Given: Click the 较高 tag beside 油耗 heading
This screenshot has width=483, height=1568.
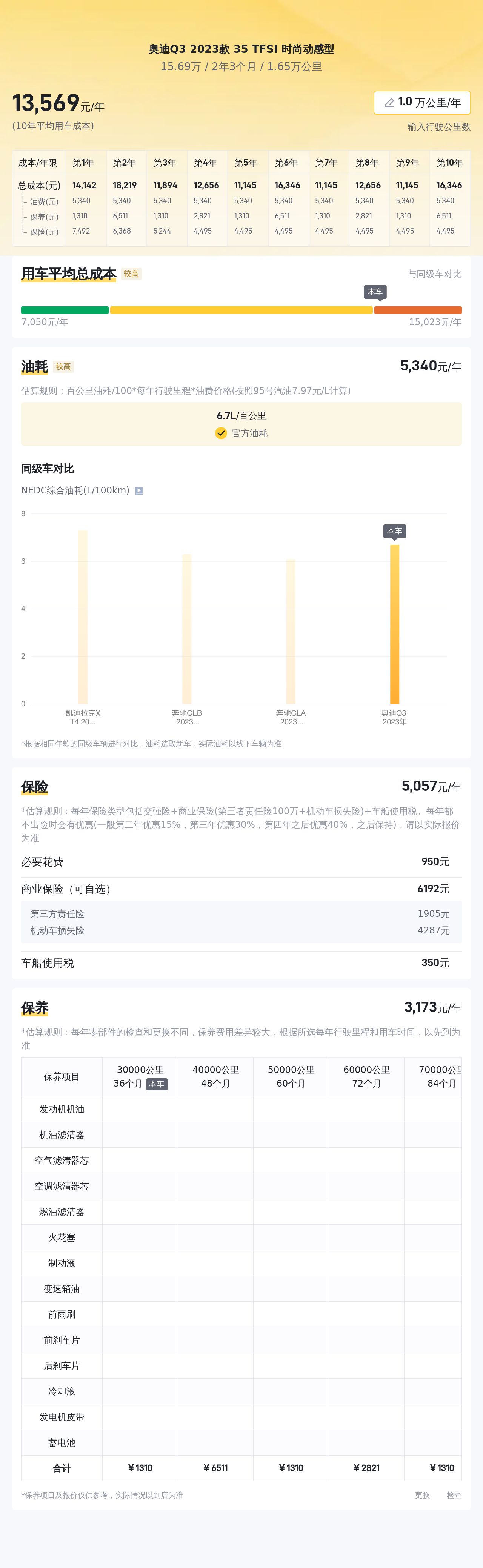Looking at the screenshot, I should tap(63, 366).
